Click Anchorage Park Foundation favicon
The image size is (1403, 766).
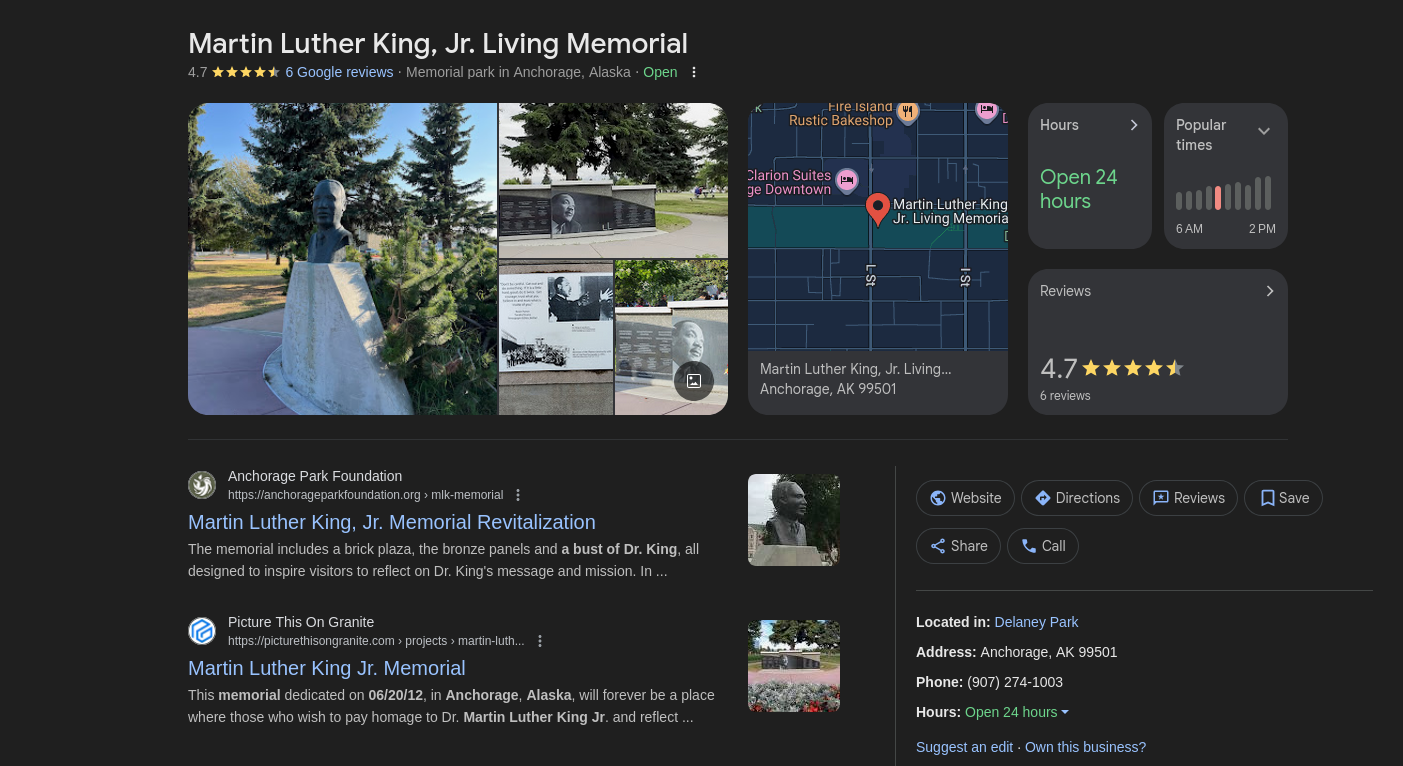[202, 485]
